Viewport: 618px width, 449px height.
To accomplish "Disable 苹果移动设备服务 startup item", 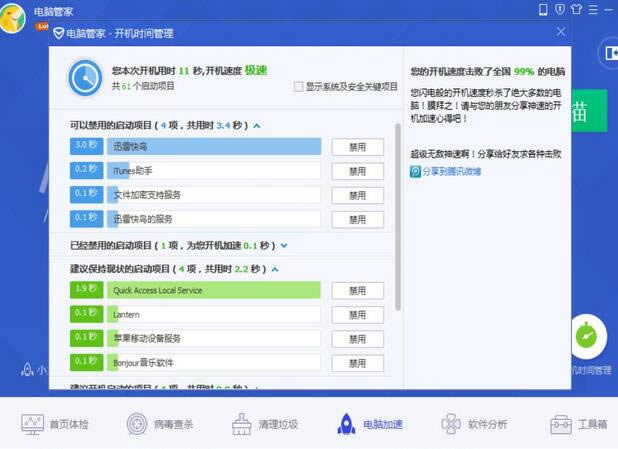I will [357, 339].
